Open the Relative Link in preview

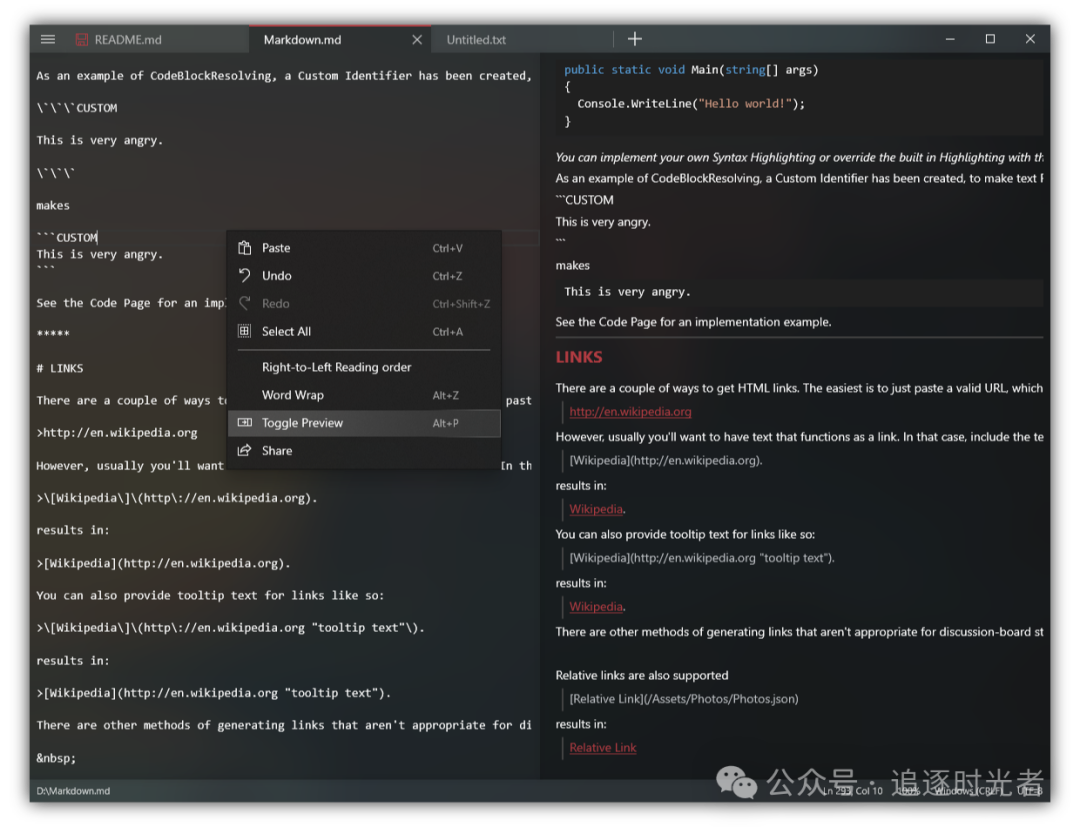(603, 748)
